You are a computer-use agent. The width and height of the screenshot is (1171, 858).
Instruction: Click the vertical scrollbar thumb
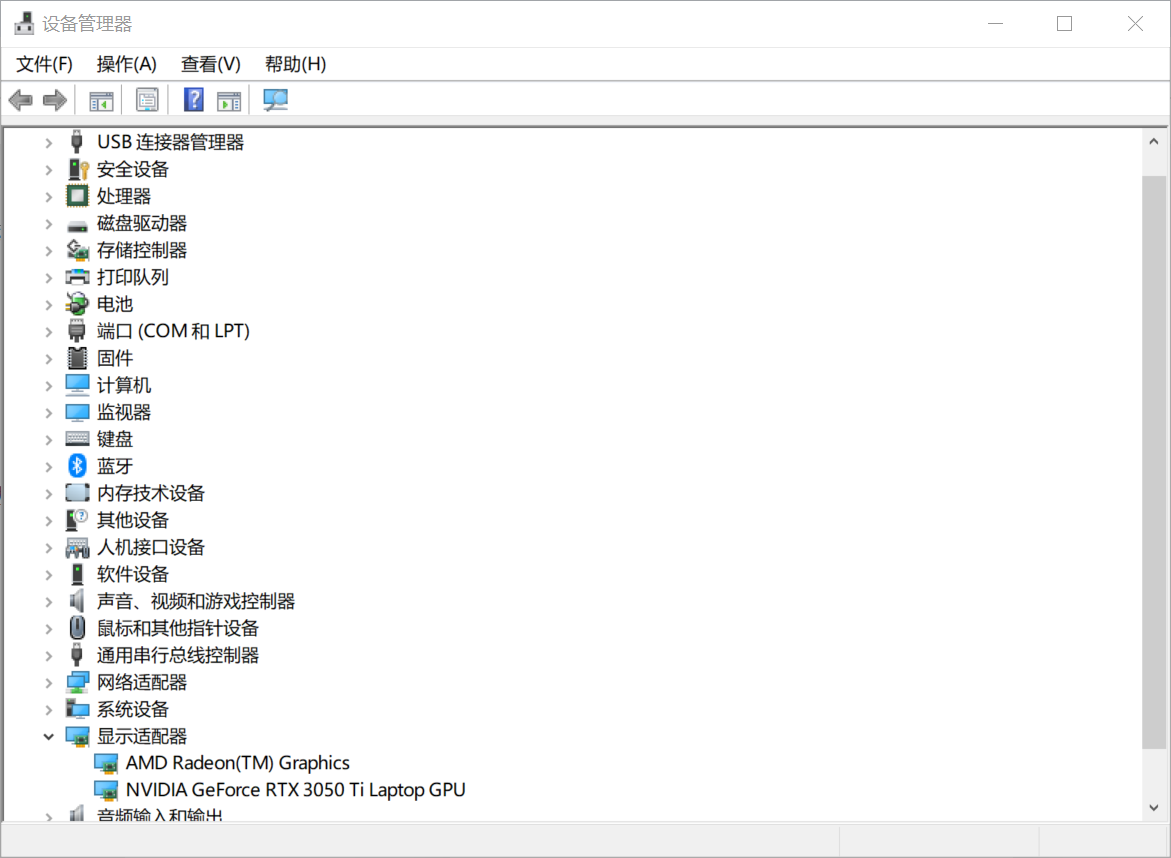coord(1154,461)
